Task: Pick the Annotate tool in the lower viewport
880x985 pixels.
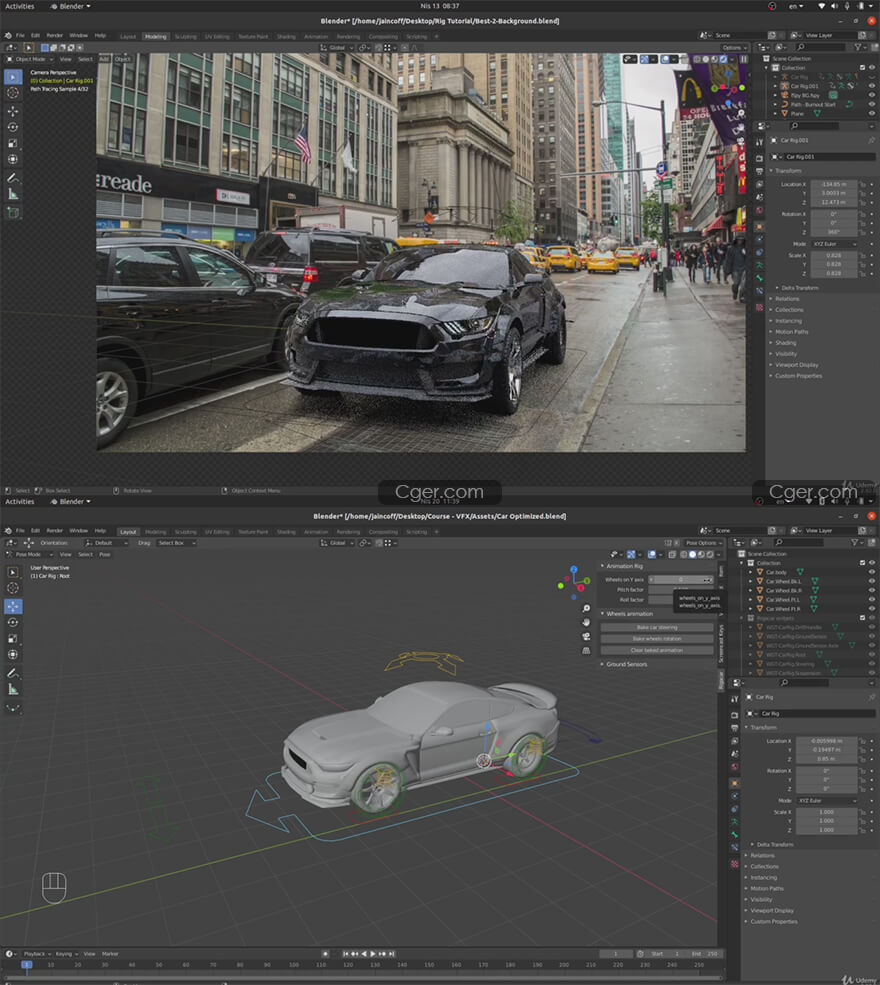Action: (x=13, y=673)
